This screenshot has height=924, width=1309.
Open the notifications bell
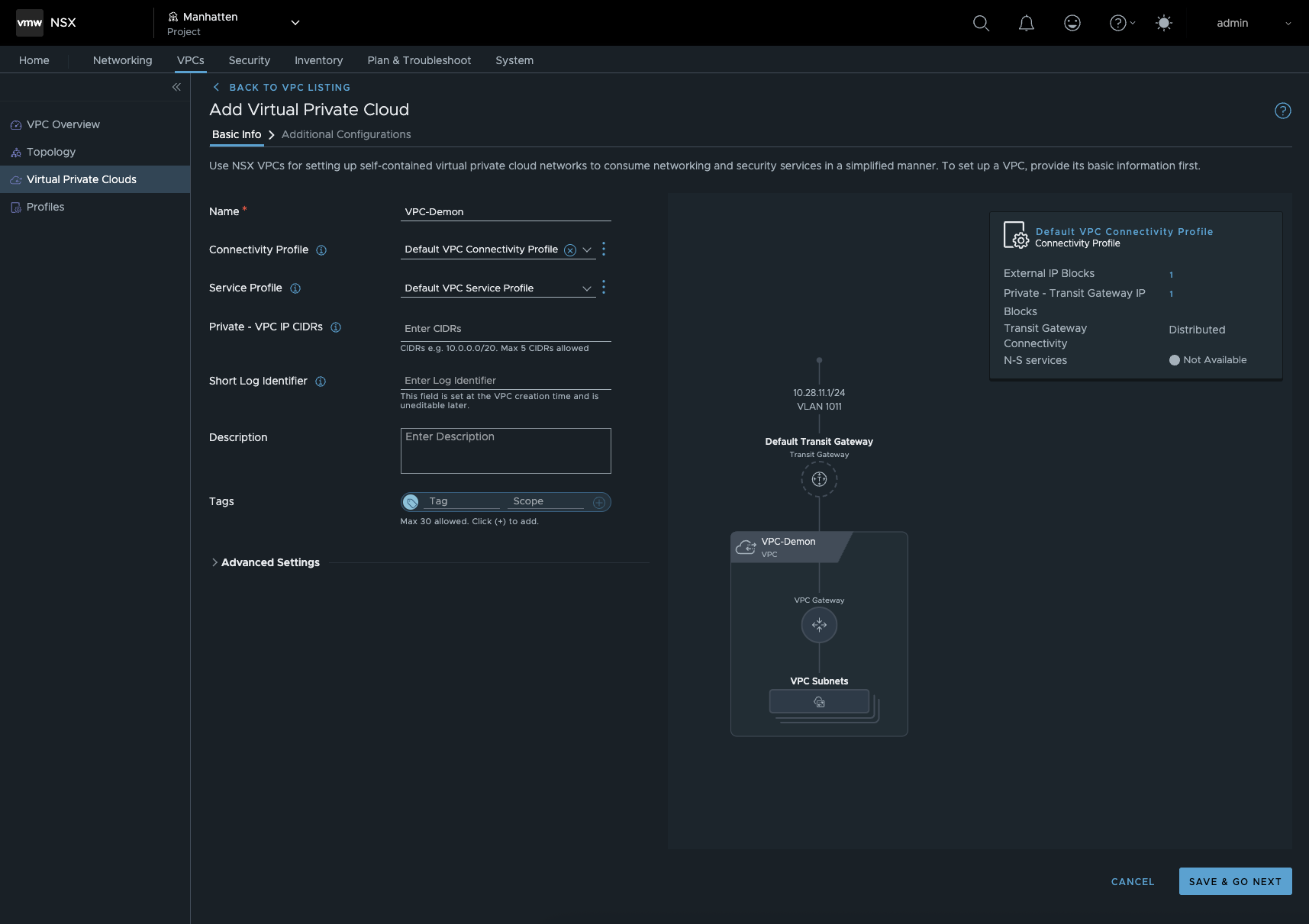point(1027,24)
